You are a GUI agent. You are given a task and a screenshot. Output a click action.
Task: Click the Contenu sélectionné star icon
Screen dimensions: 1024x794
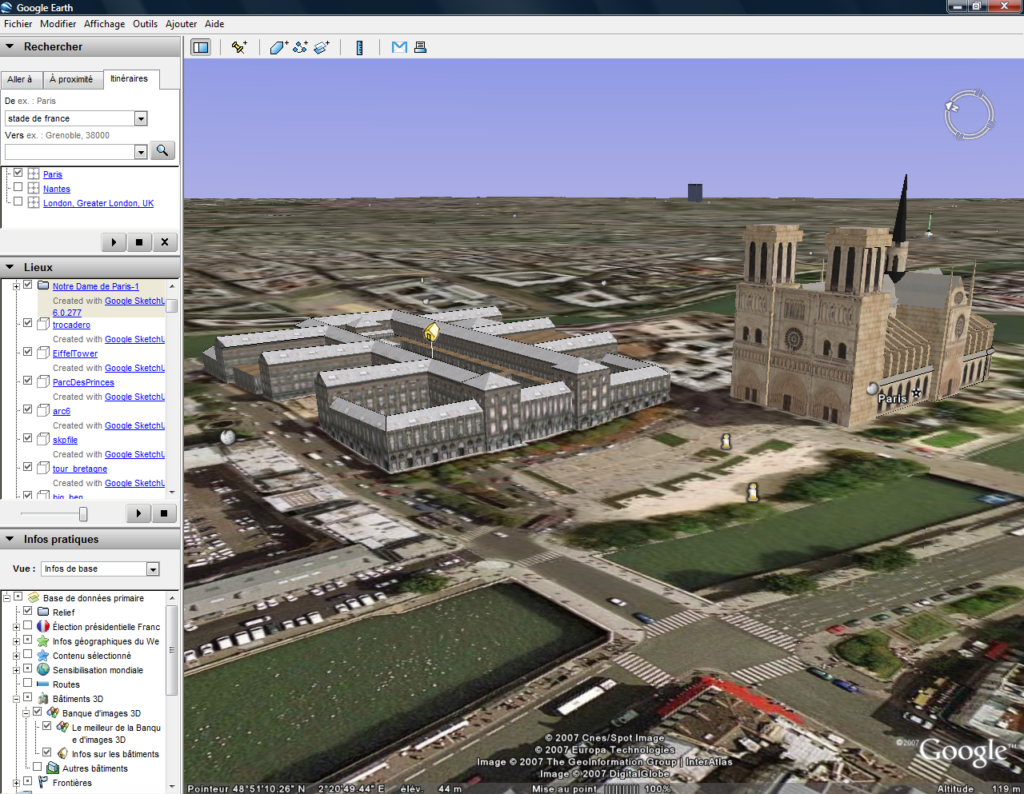click(43, 655)
